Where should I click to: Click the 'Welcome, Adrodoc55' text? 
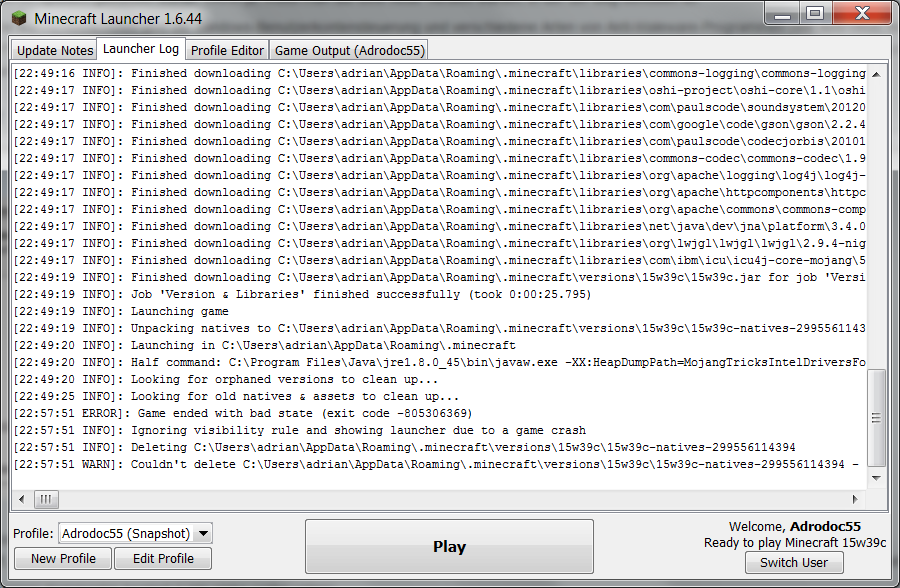[x=794, y=527]
